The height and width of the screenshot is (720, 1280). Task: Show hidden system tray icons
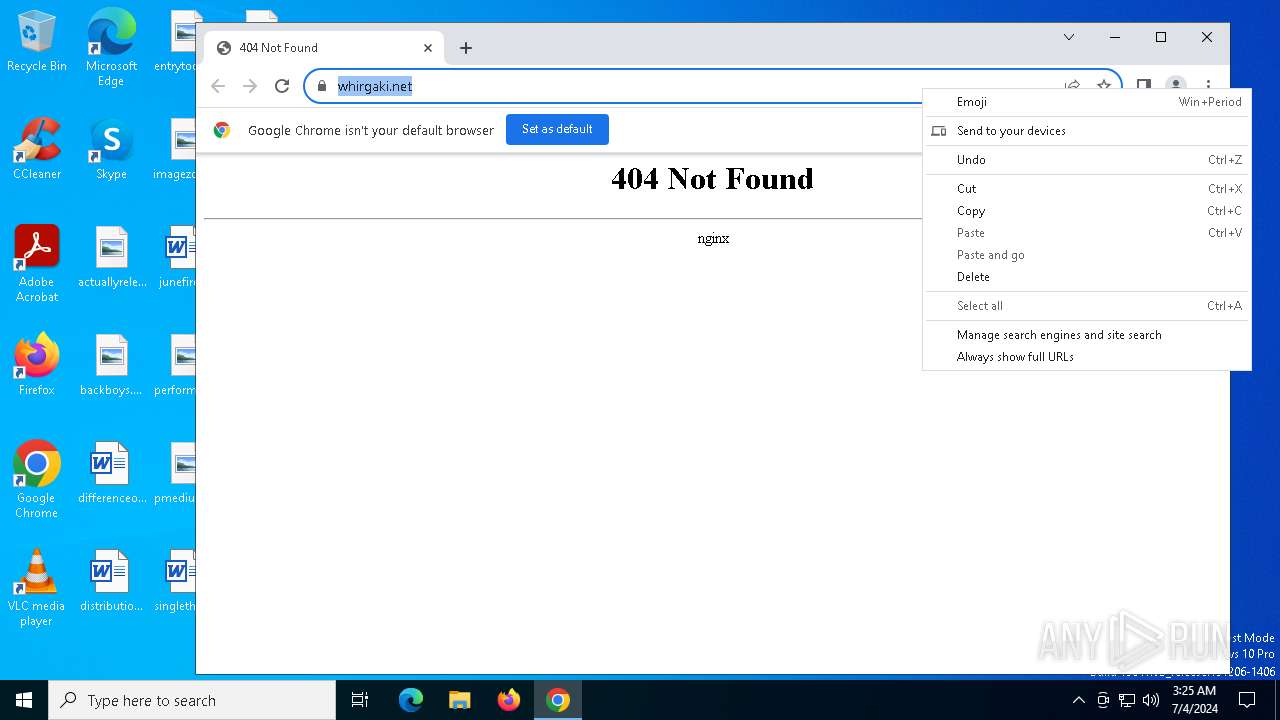tap(1078, 700)
